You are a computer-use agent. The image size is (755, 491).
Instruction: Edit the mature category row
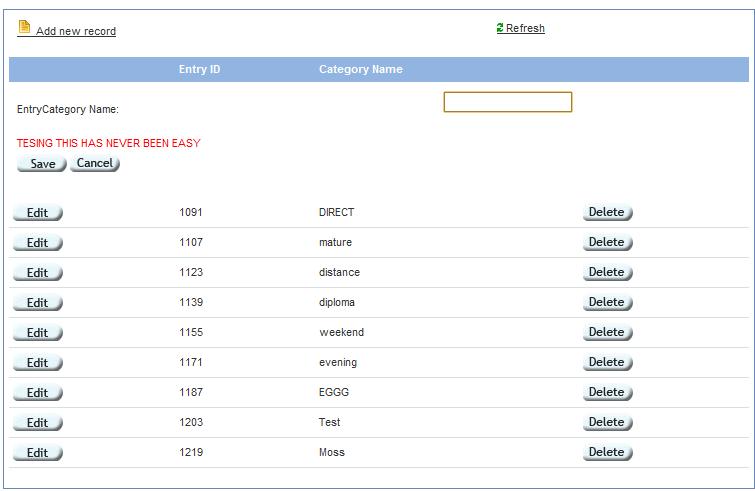click(x=38, y=243)
